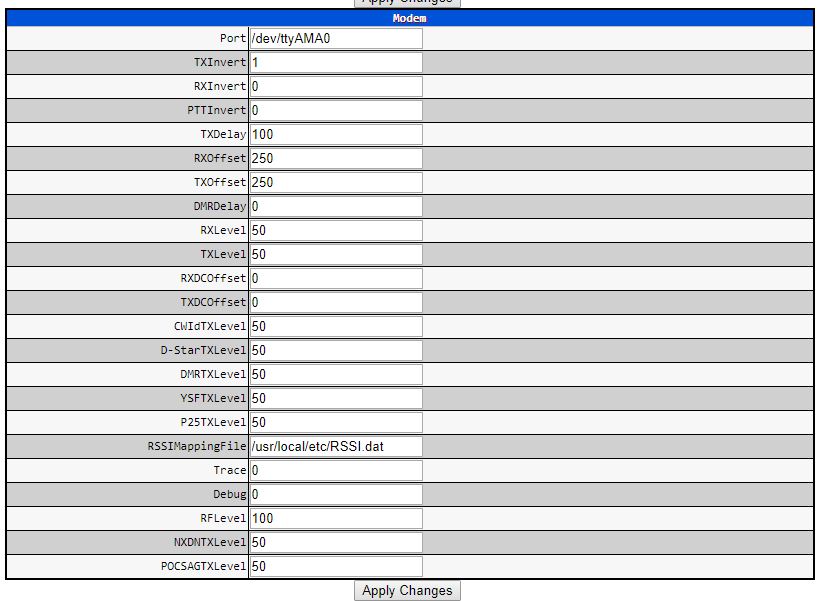The image size is (820, 601).
Task: Click the RSSIMappingFile label
Action: (x=197, y=446)
